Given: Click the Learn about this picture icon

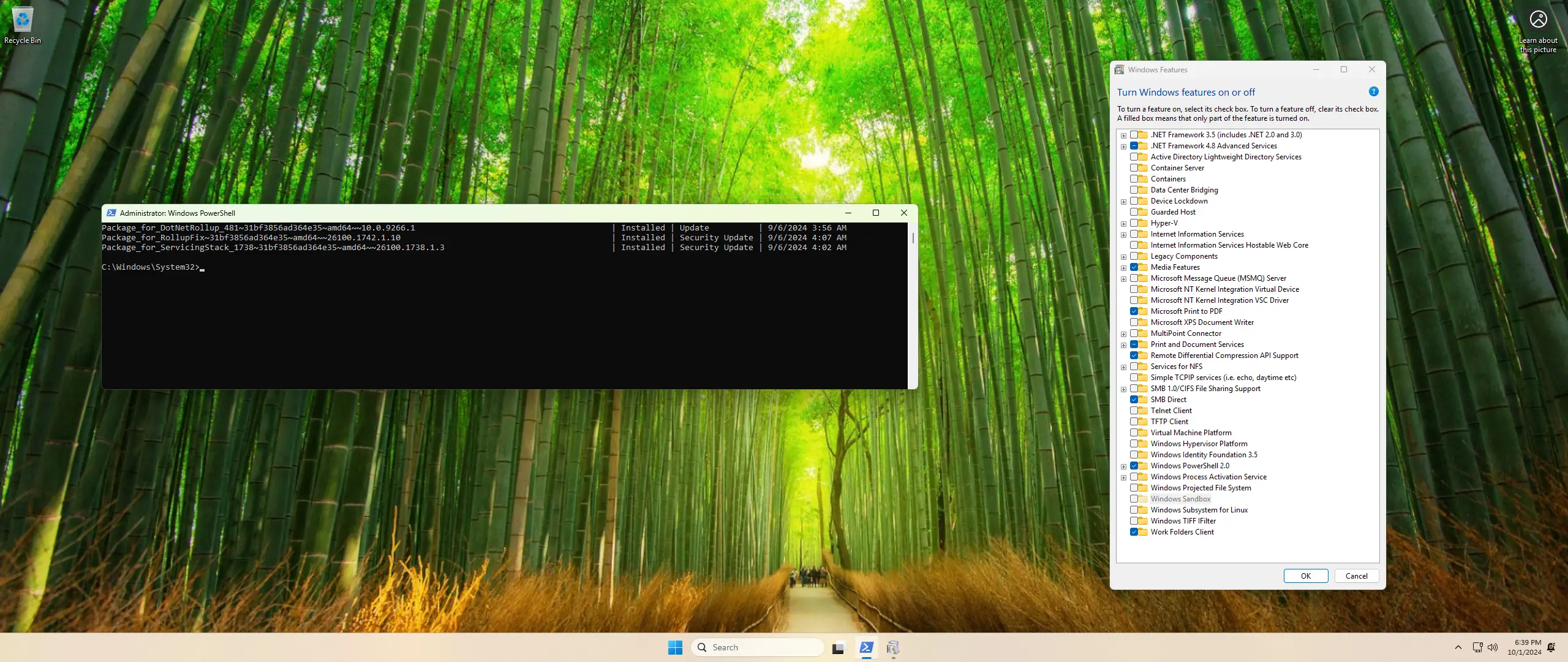Looking at the screenshot, I should (1538, 20).
